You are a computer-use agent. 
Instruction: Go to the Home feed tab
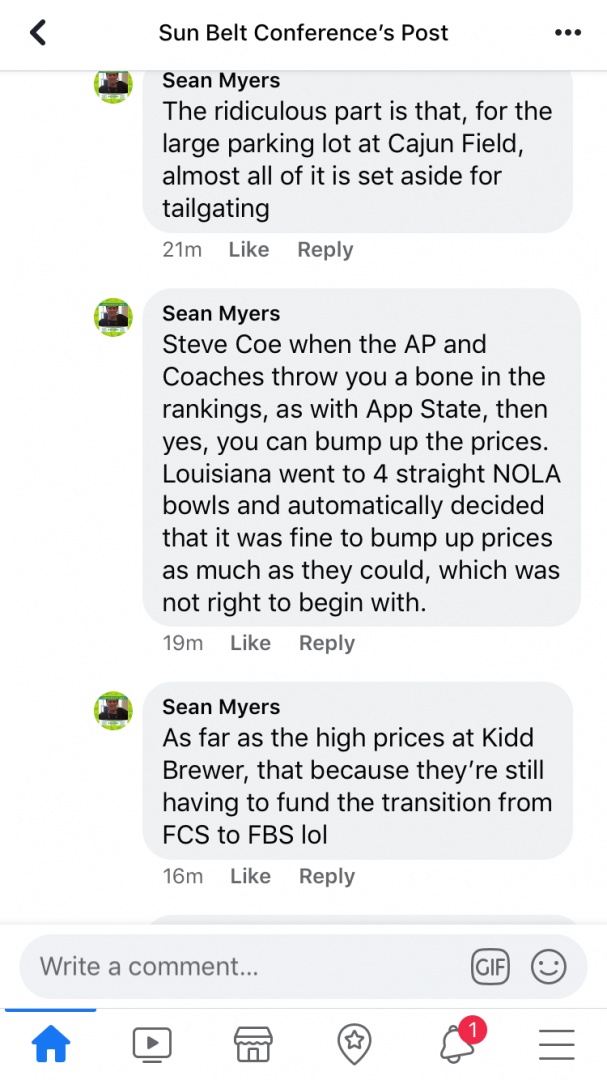(51, 1044)
